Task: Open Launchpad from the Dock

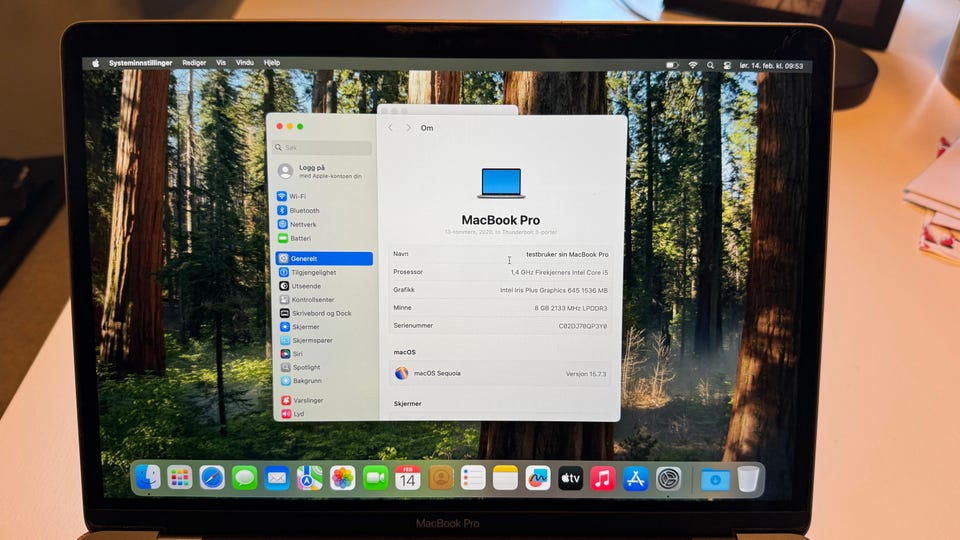Action: click(x=180, y=478)
